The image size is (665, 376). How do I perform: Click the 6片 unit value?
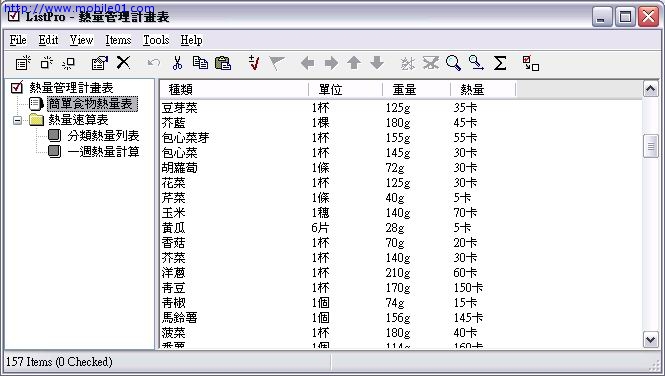320,228
